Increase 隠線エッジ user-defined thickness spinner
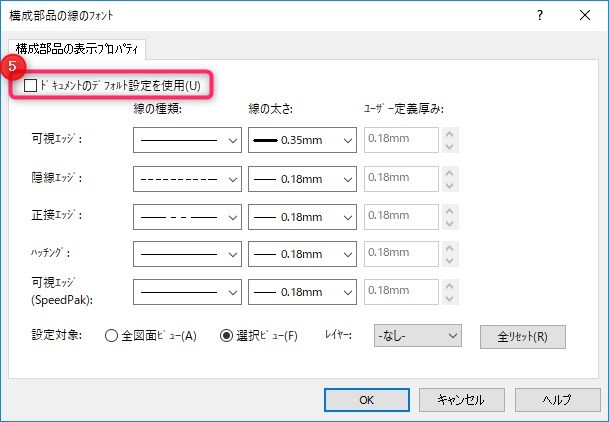The image size is (609, 422). pyautogui.click(x=449, y=172)
